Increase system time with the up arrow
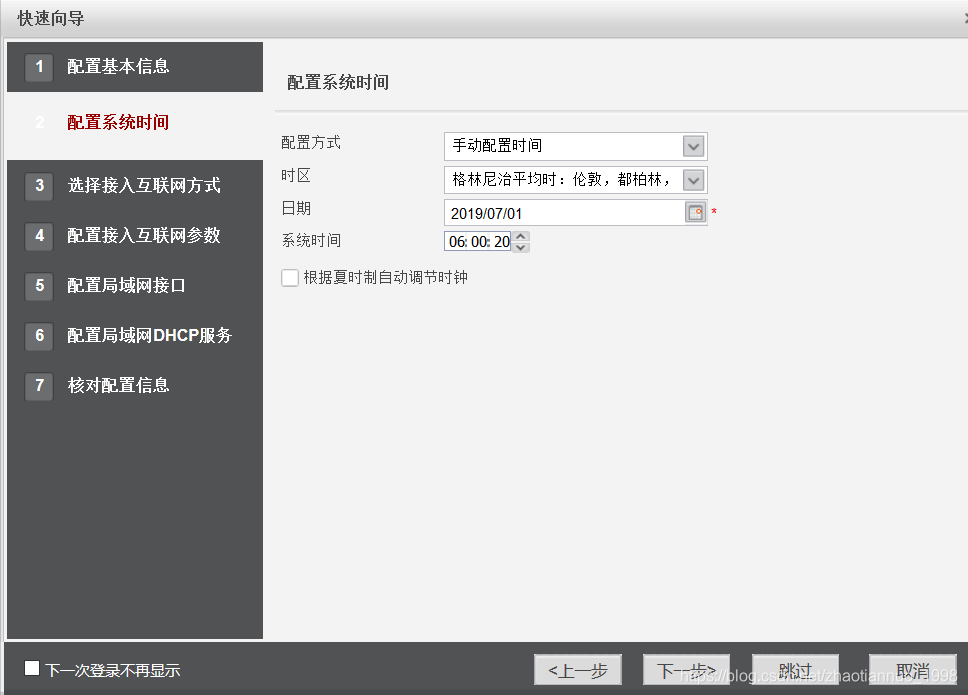Viewport: 968px width, 695px height. pyautogui.click(x=521, y=236)
